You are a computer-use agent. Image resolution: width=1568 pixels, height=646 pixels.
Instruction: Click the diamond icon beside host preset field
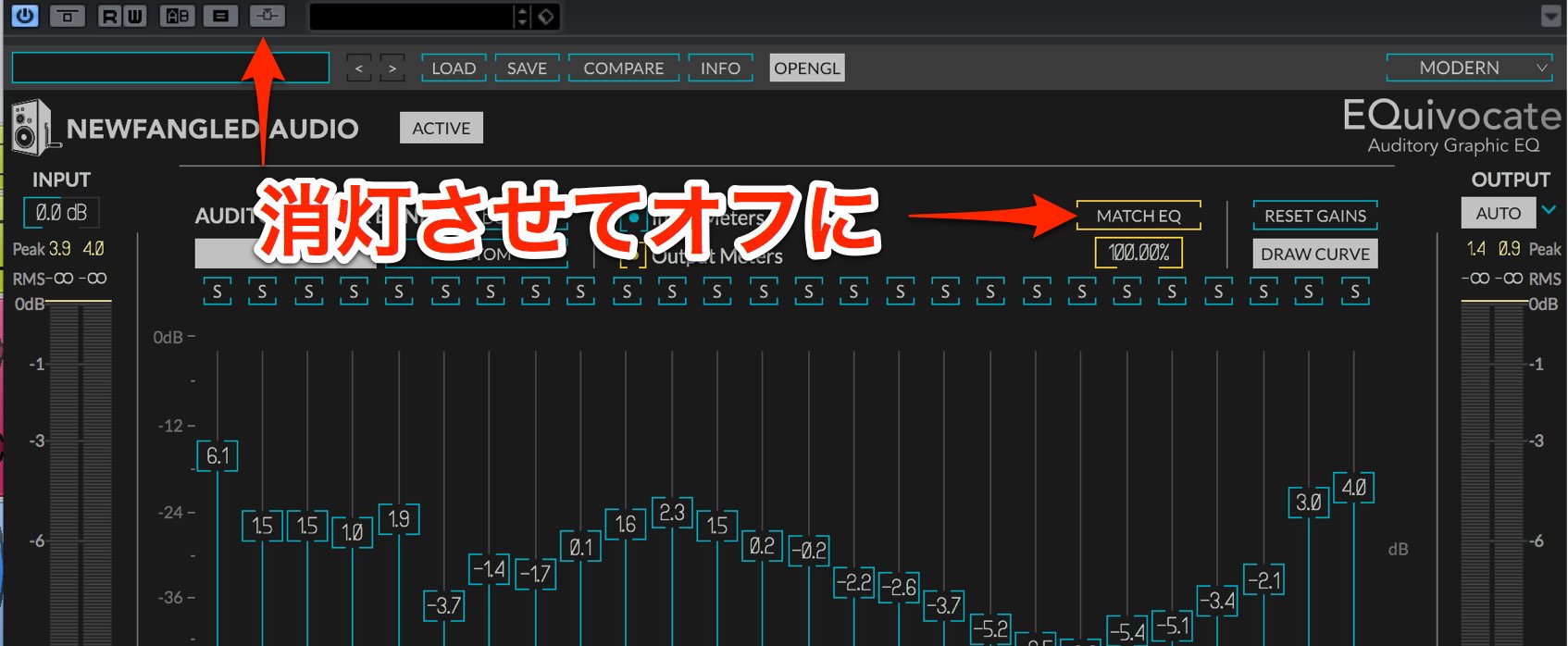point(546,17)
